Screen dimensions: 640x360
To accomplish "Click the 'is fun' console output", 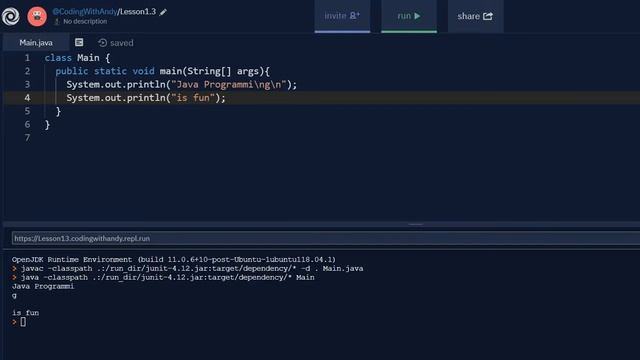I will pos(25,313).
